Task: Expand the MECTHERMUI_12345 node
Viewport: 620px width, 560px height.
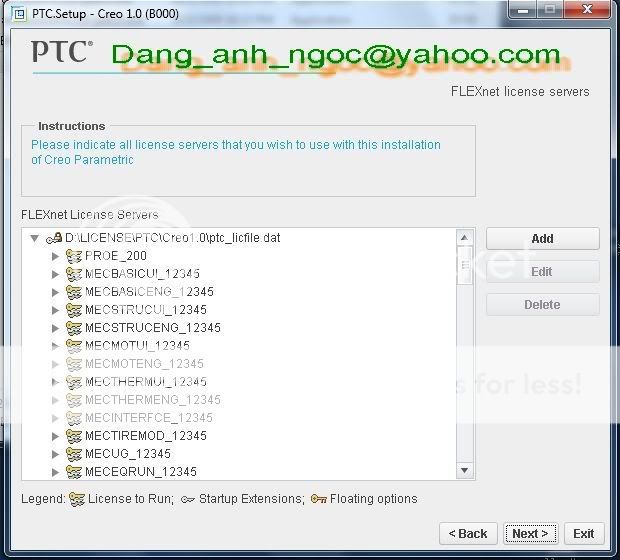Action: (x=56, y=382)
